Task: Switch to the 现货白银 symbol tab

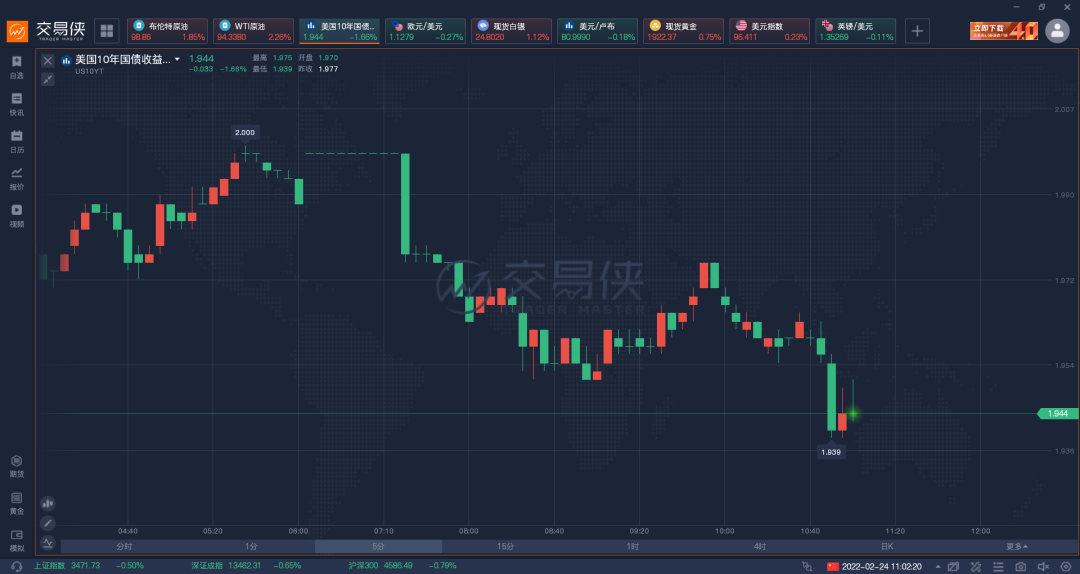Action: point(512,31)
